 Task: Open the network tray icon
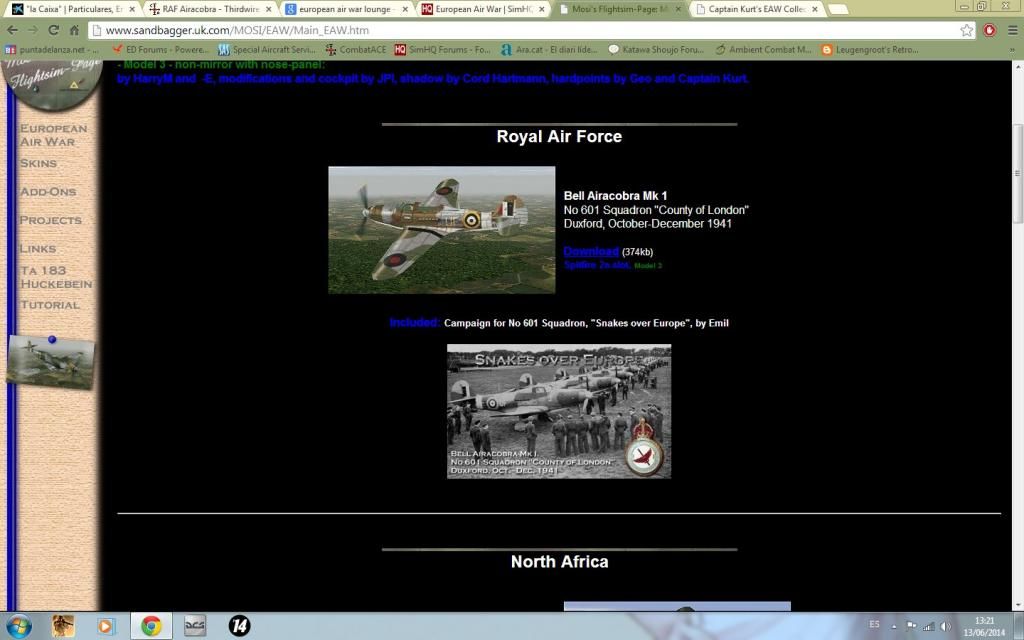(928, 626)
